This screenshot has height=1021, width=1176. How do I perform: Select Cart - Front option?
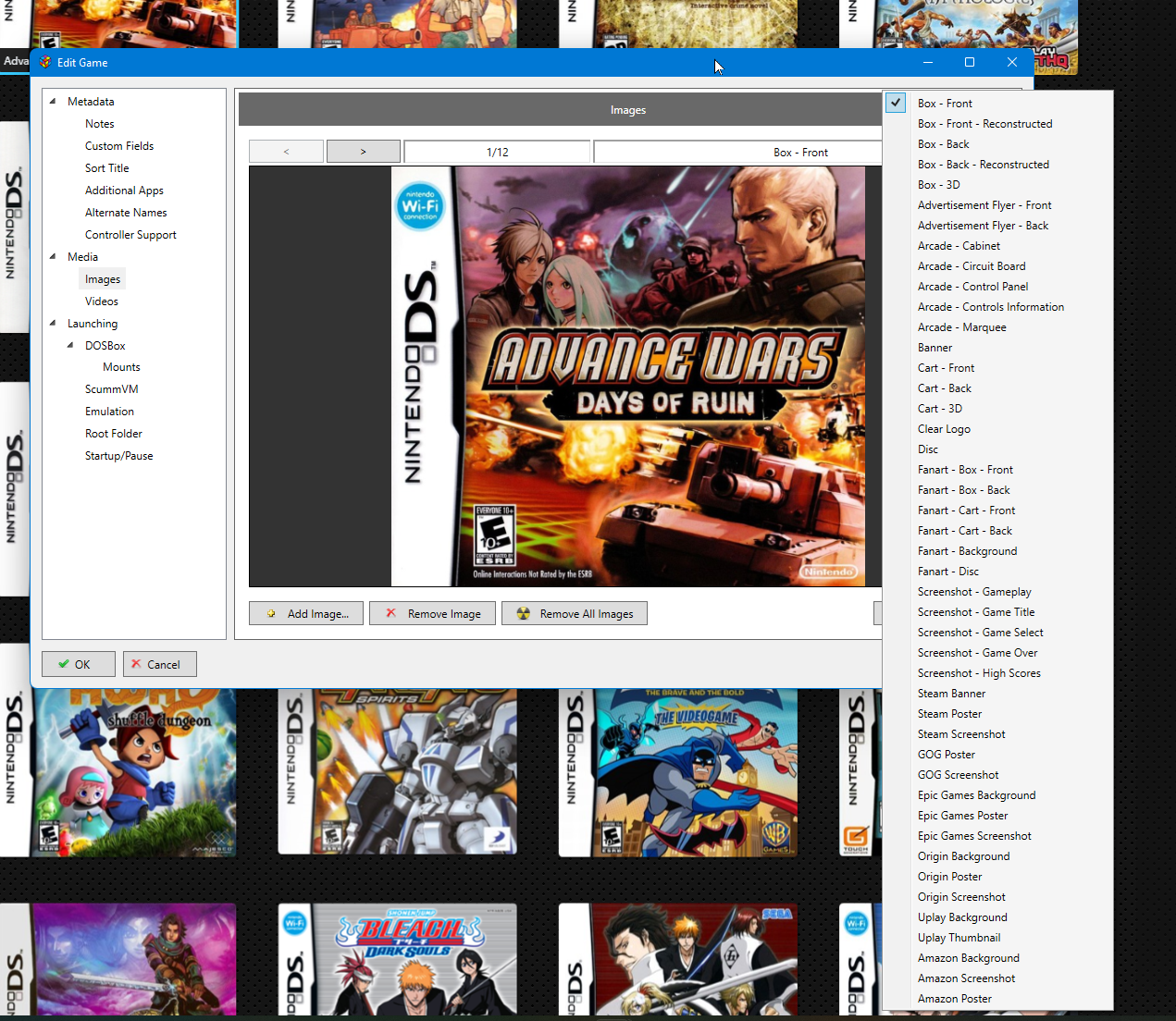coord(997,368)
